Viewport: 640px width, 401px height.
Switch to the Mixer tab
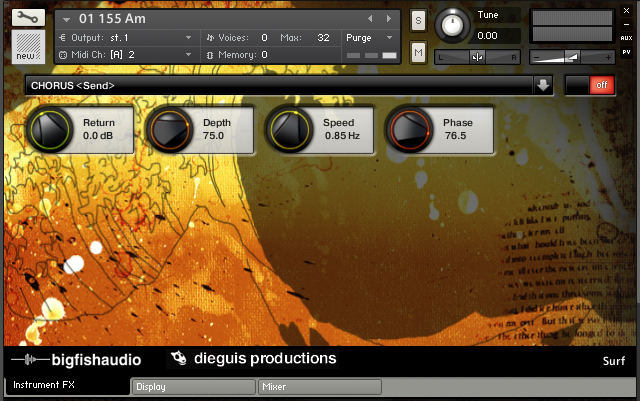point(320,387)
